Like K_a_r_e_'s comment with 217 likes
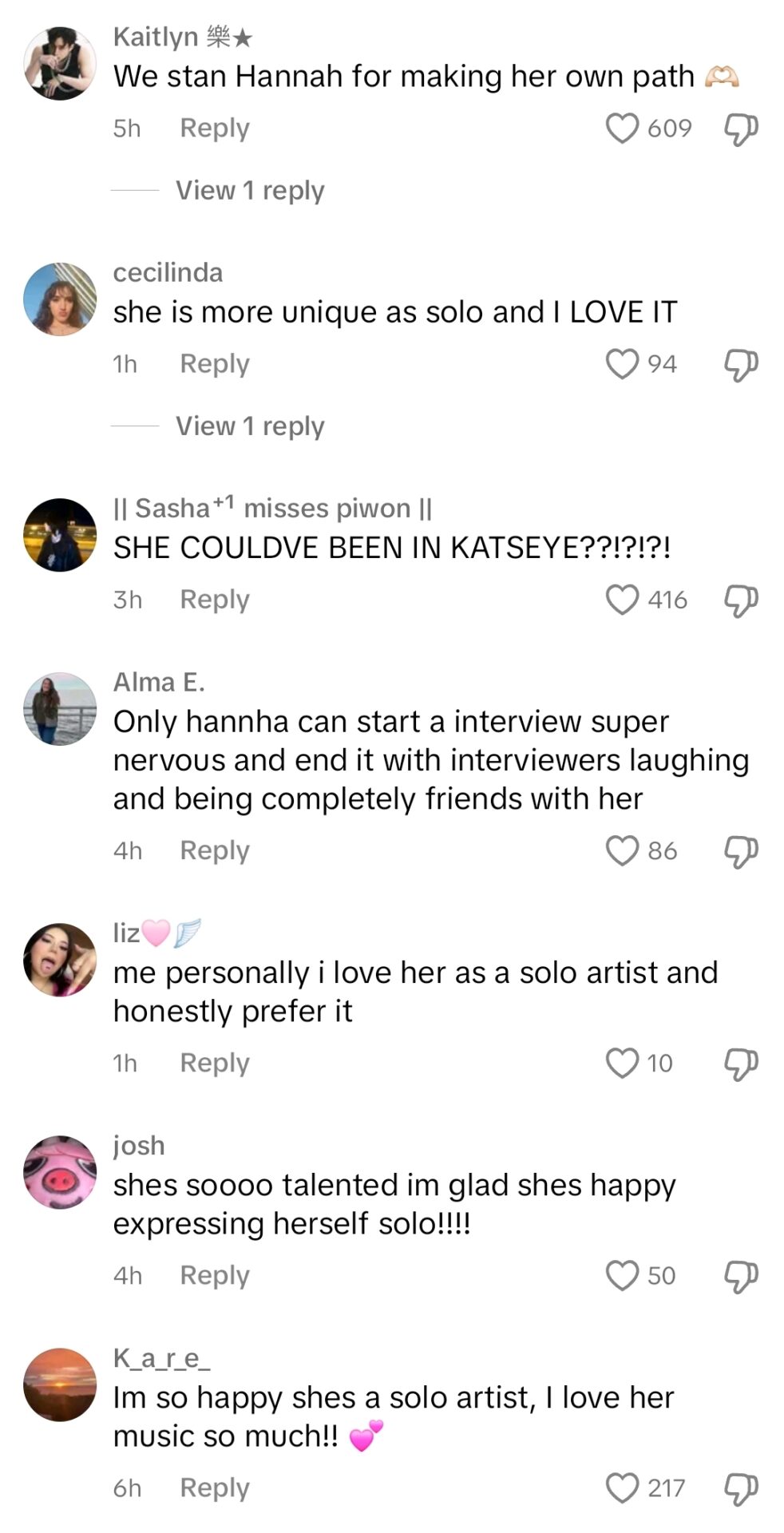Image resolution: width=784 pixels, height=1533 pixels. tap(622, 1488)
